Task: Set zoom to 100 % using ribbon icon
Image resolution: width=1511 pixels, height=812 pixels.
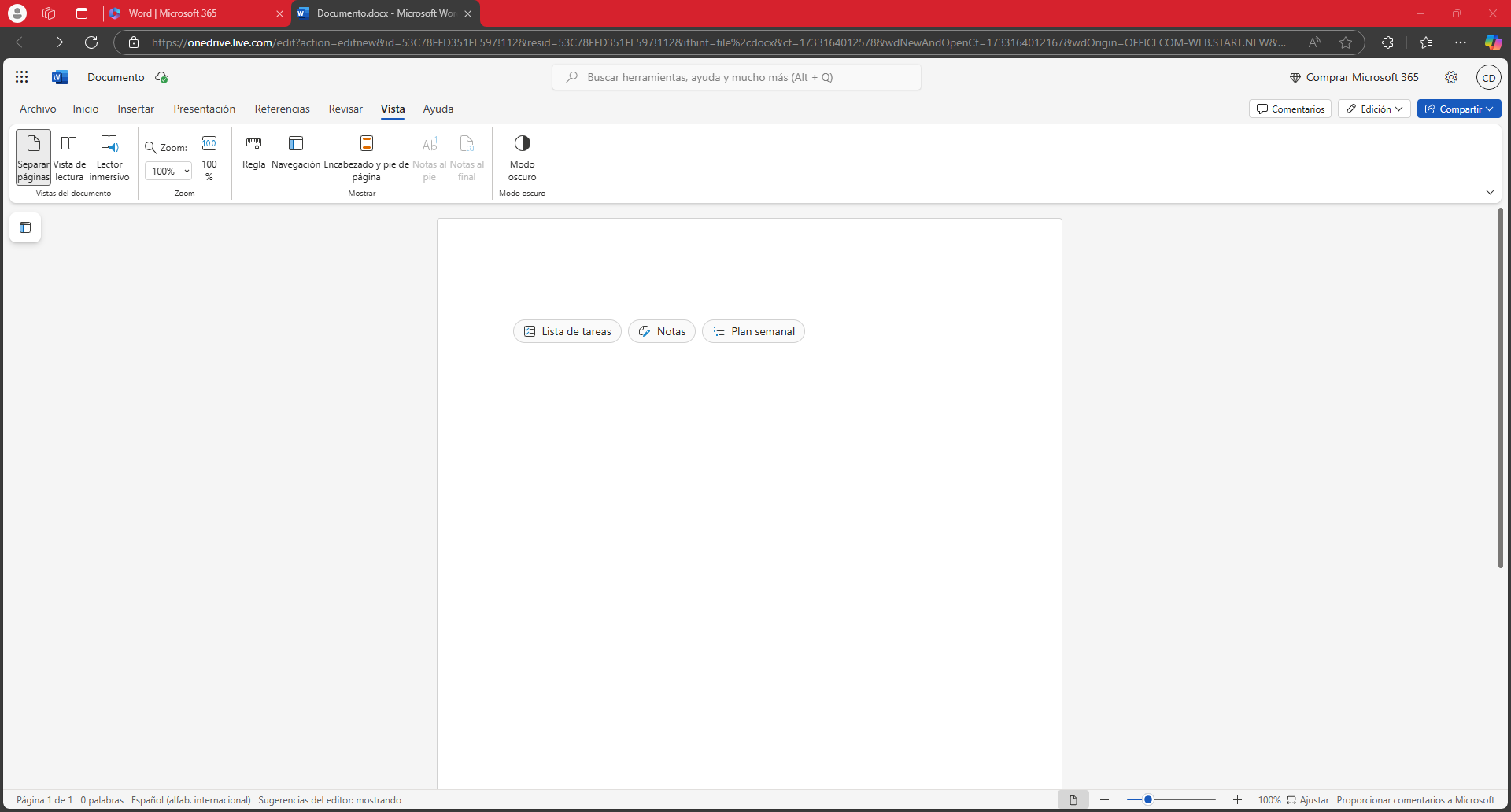Action: tap(209, 157)
